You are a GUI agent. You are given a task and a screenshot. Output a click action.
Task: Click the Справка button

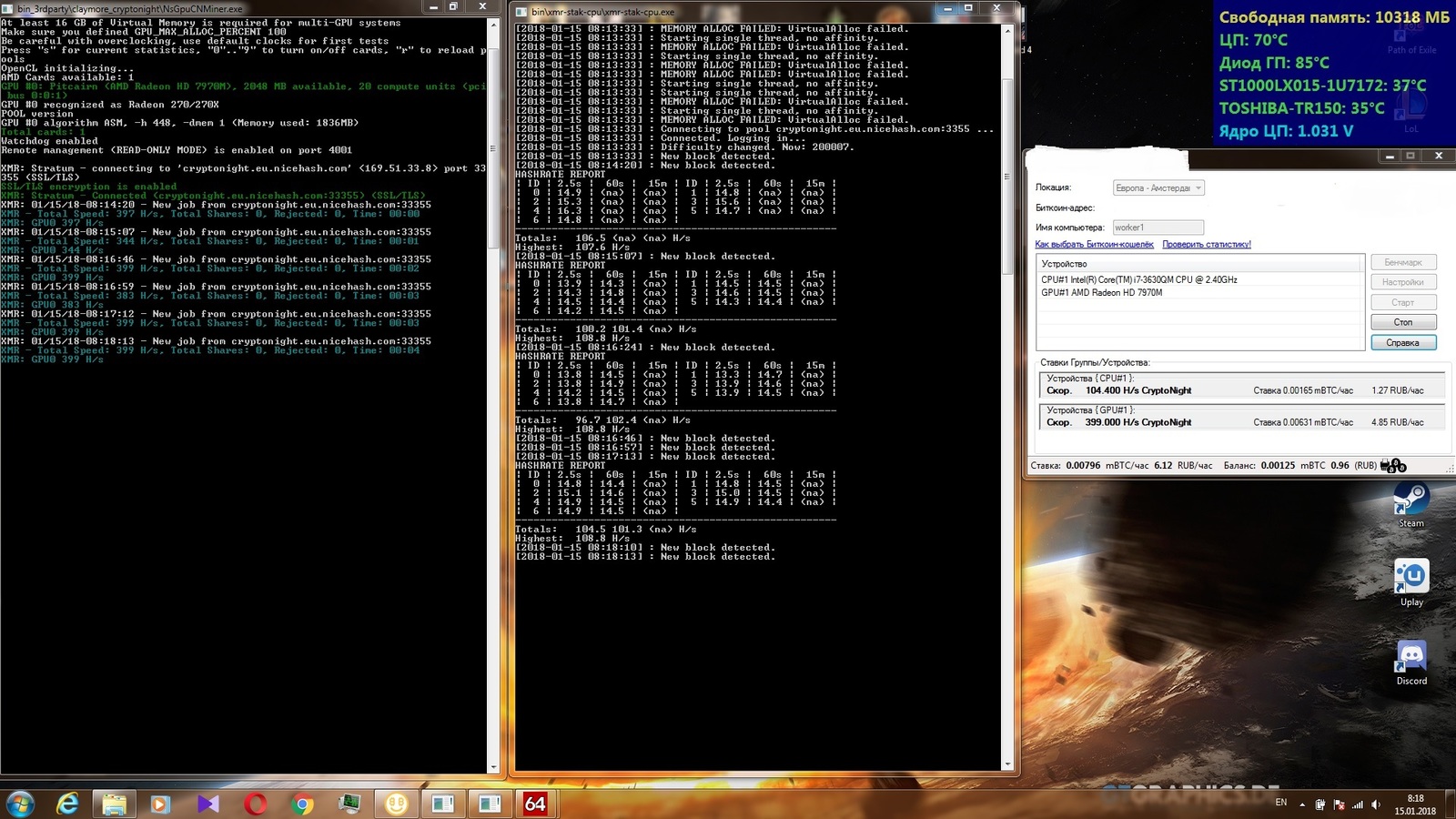[x=1403, y=343]
